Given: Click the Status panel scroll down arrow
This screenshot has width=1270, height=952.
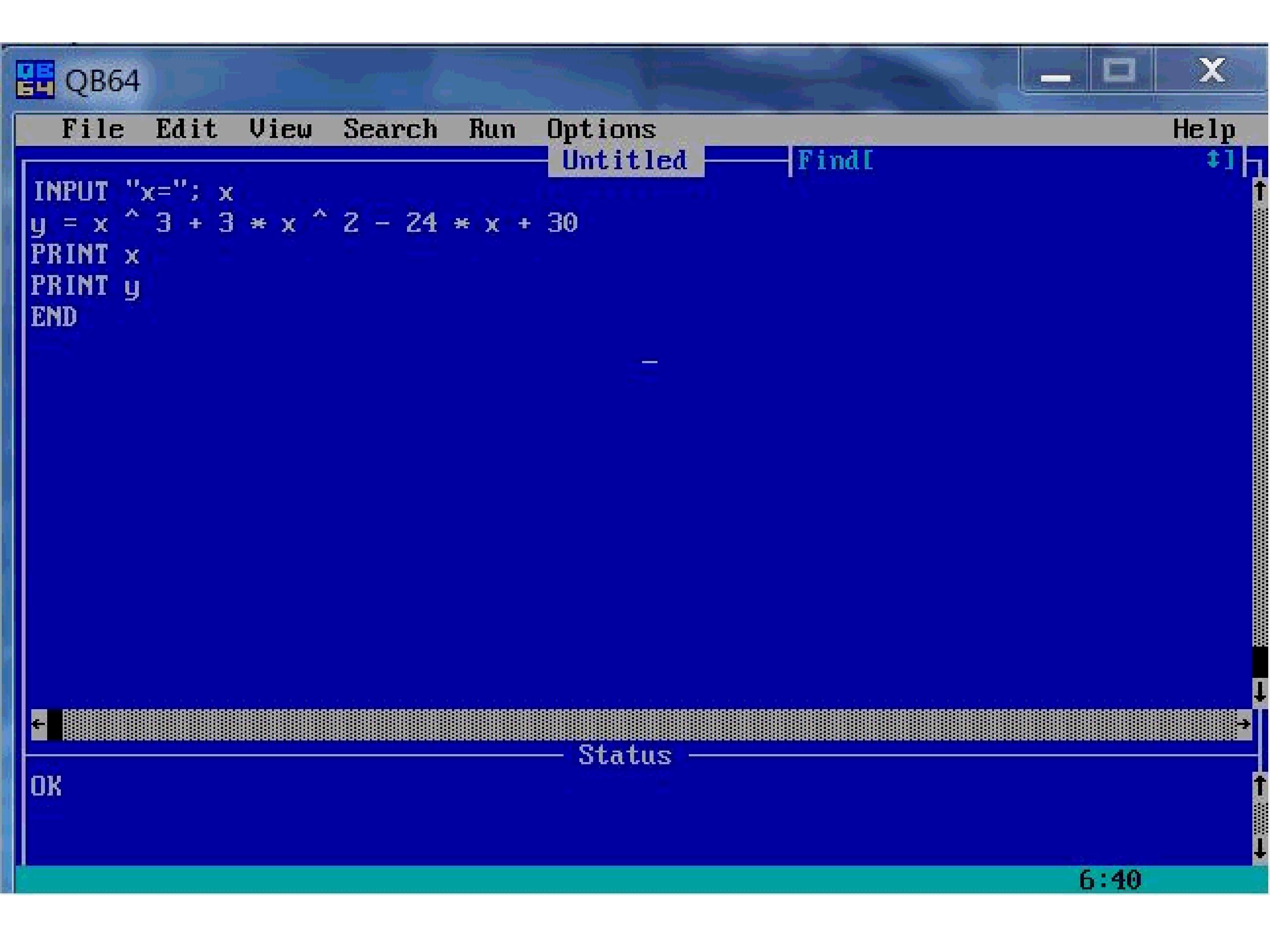Looking at the screenshot, I should pos(1260,848).
